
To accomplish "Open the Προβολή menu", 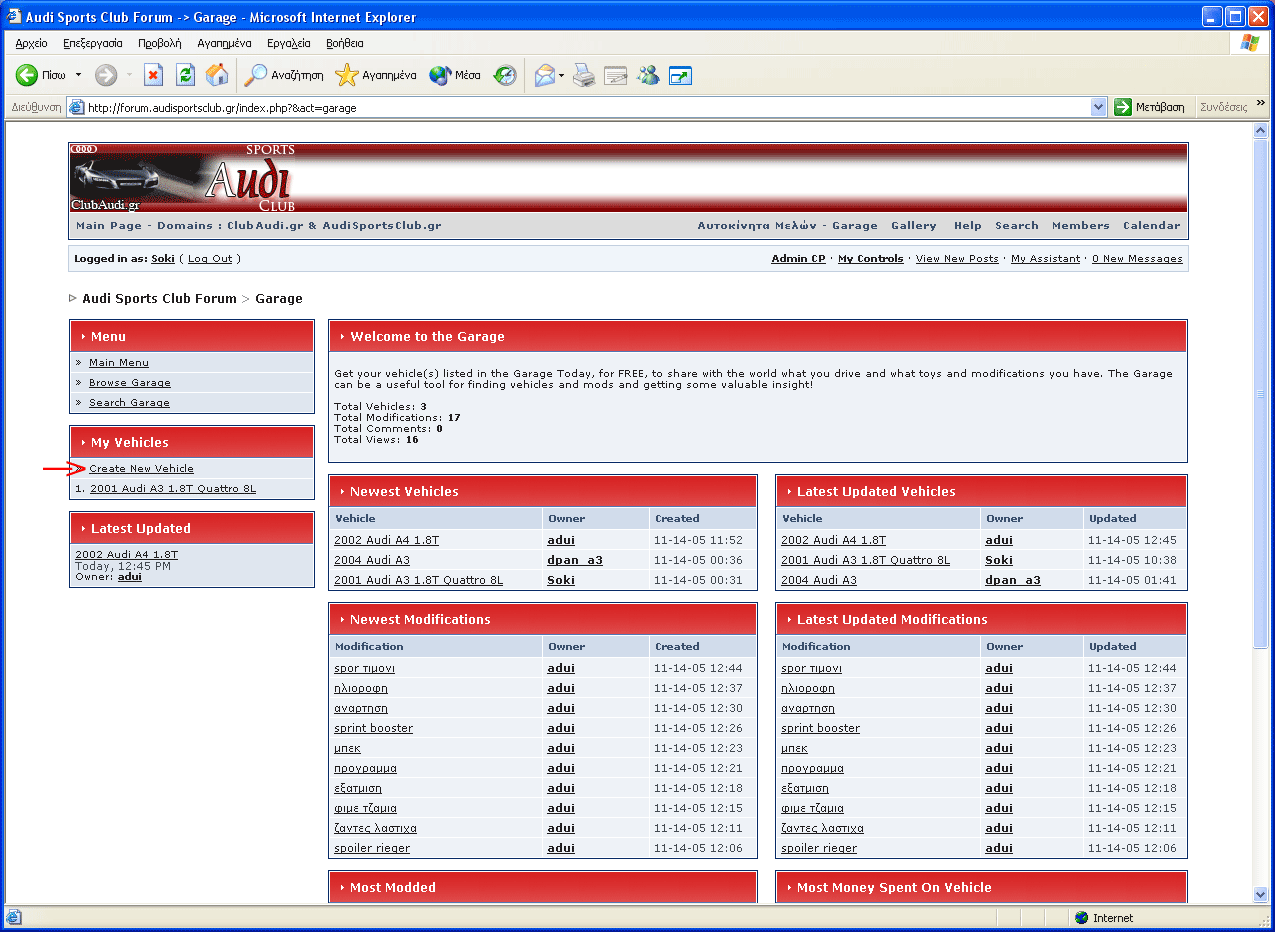I will pos(159,43).
